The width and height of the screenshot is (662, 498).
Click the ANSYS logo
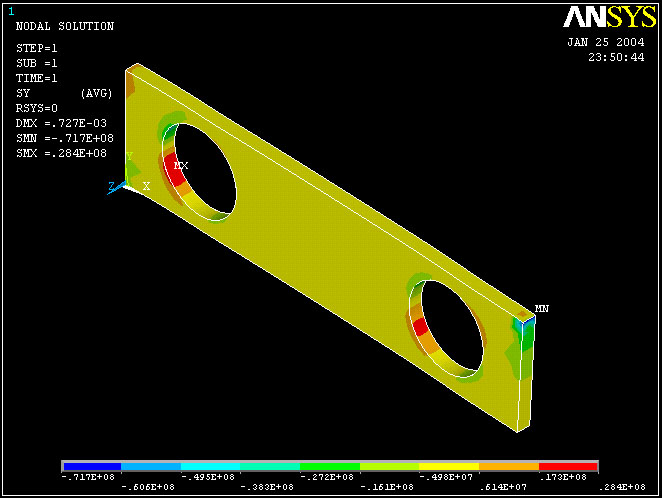click(609, 18)
